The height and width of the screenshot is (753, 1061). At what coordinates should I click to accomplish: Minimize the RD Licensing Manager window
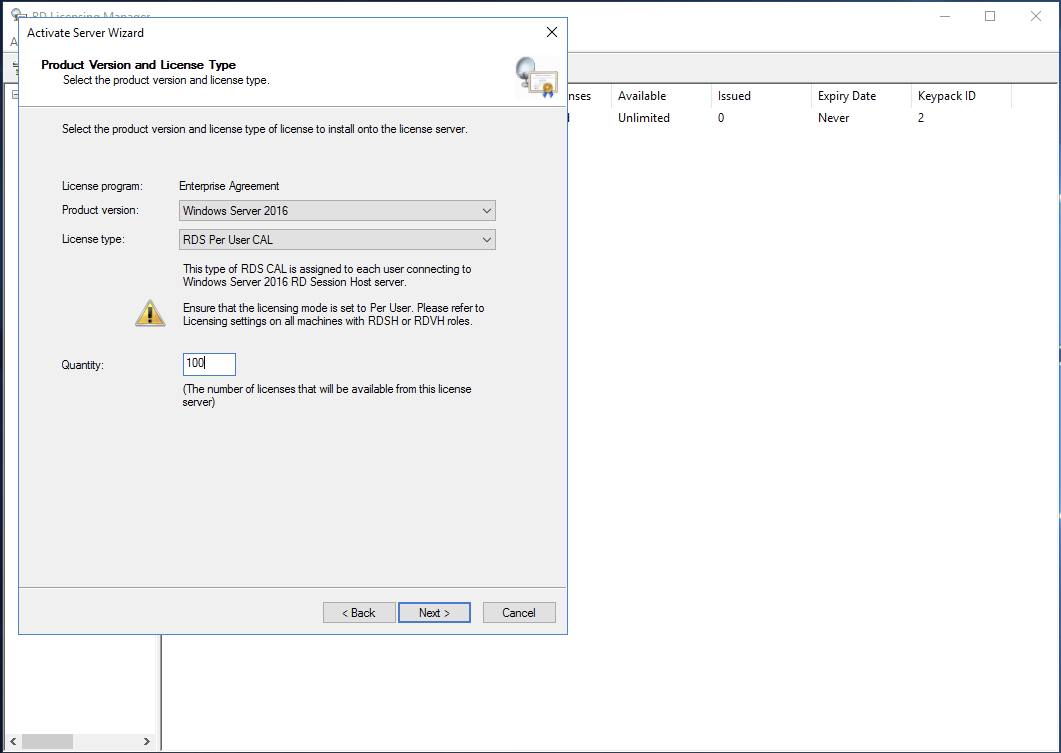pyautogui.click(x=945, y=16)
